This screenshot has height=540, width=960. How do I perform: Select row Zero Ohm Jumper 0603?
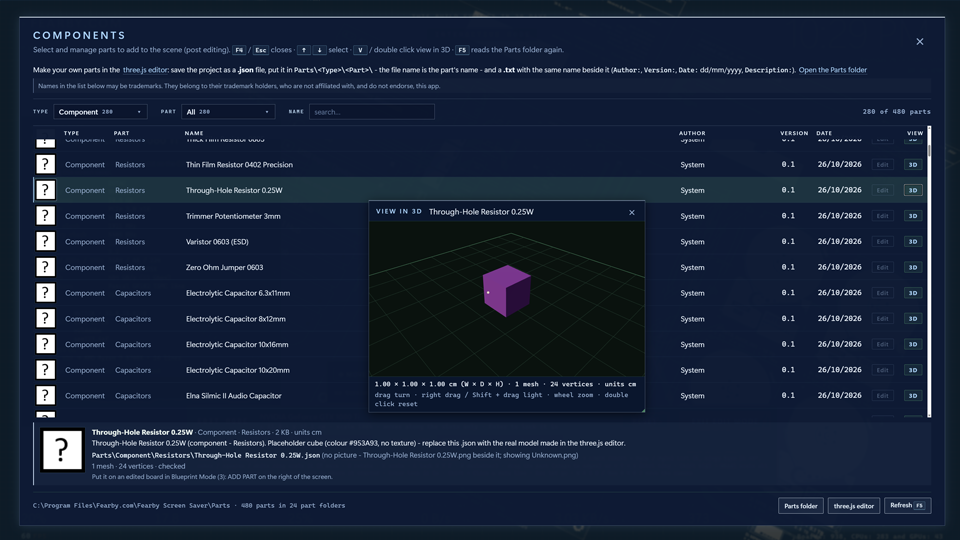tap(481, 268)
